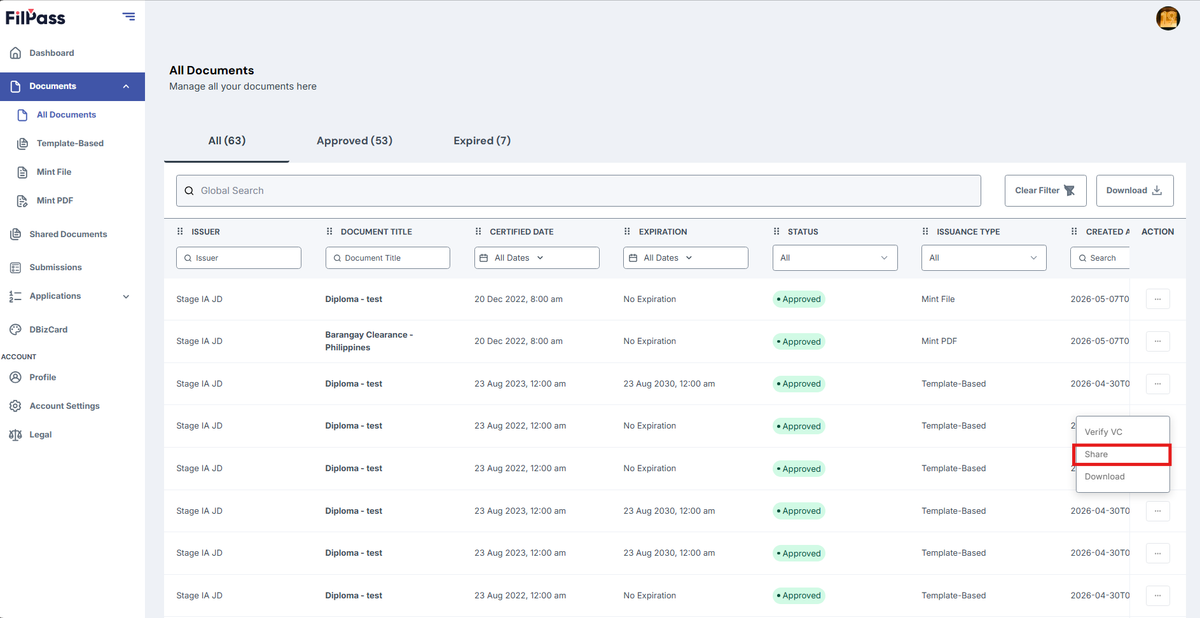Click the Created At Search input
The width and height of the screenshot is (1200, 618).
point(1100,258)
